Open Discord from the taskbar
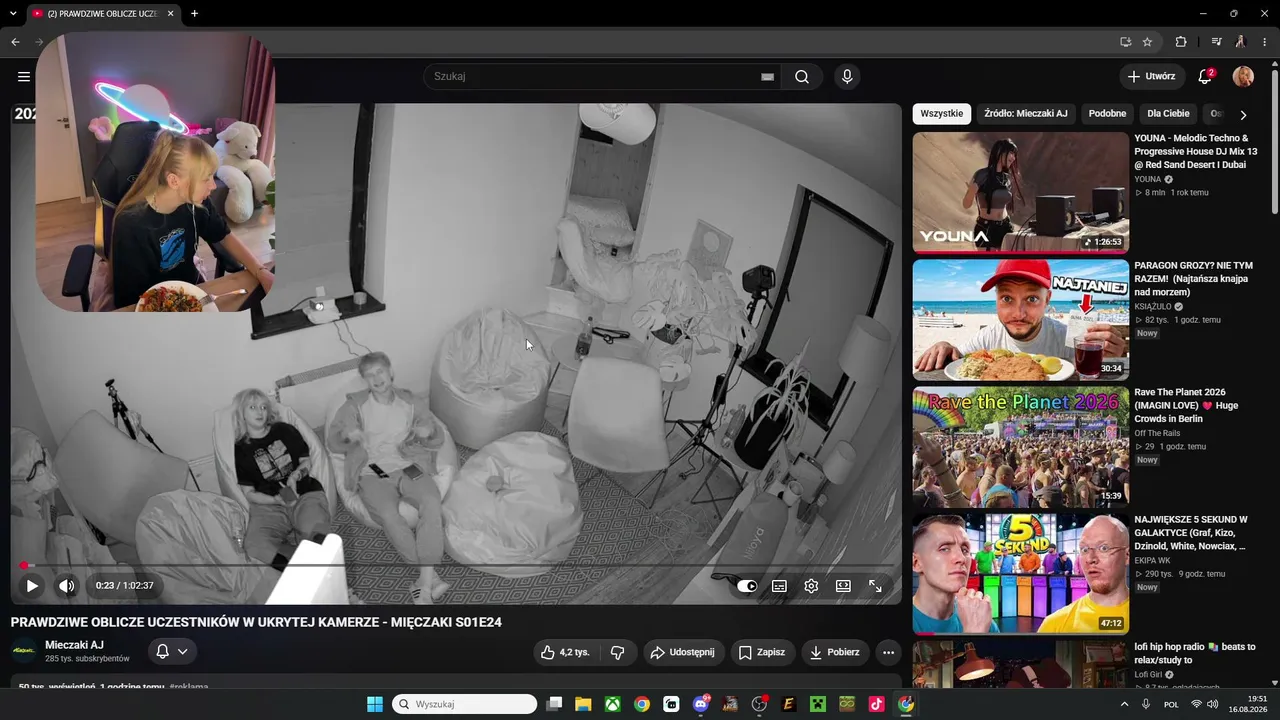1280x720 pixels. [x=701, y=704]
